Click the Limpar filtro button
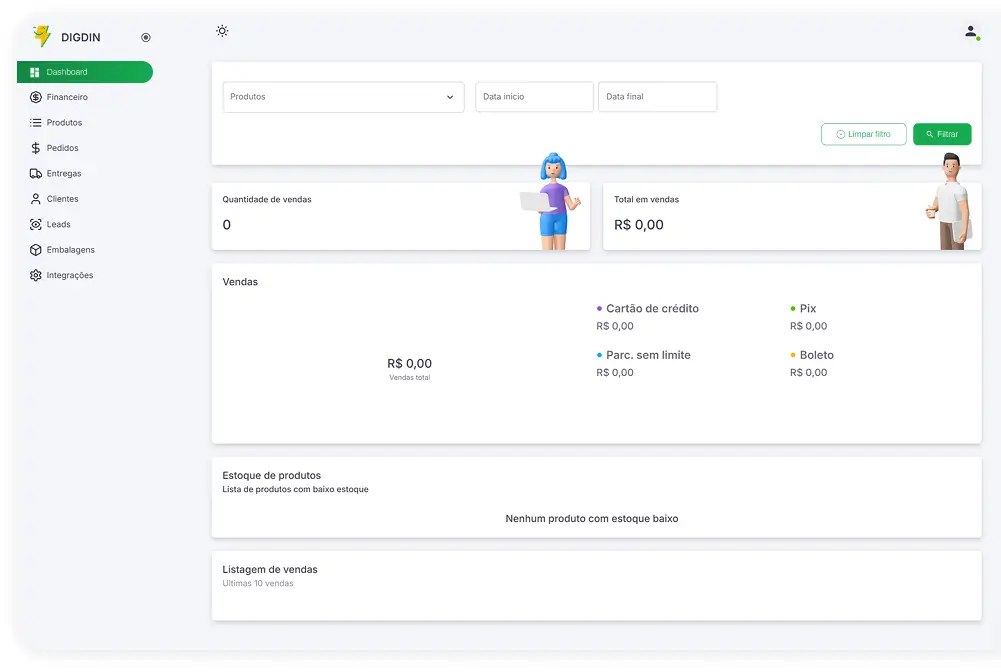 [x=863, y=134]
